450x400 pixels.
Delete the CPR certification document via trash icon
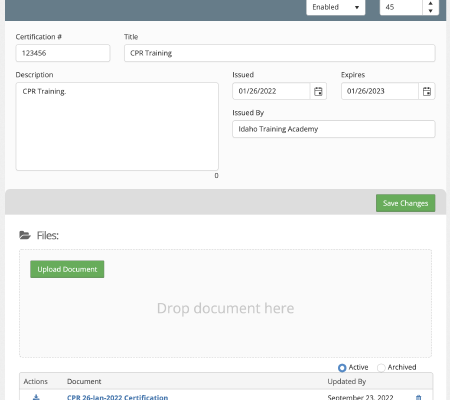point(419,397)
